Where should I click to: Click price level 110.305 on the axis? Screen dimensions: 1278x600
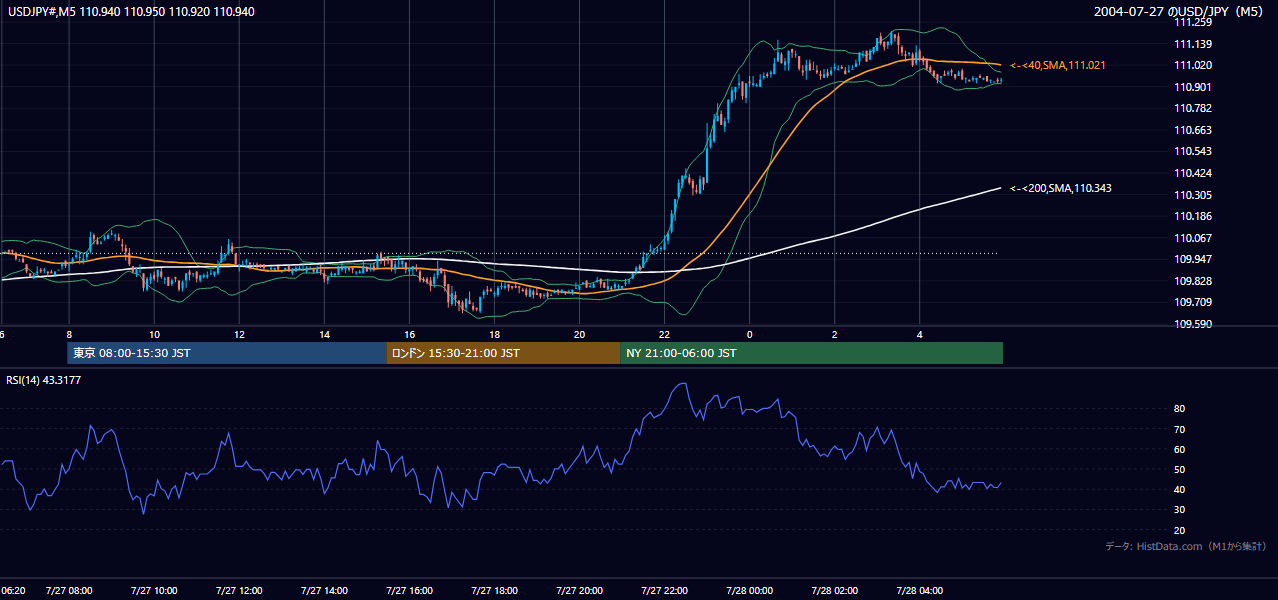[1193, 195]
